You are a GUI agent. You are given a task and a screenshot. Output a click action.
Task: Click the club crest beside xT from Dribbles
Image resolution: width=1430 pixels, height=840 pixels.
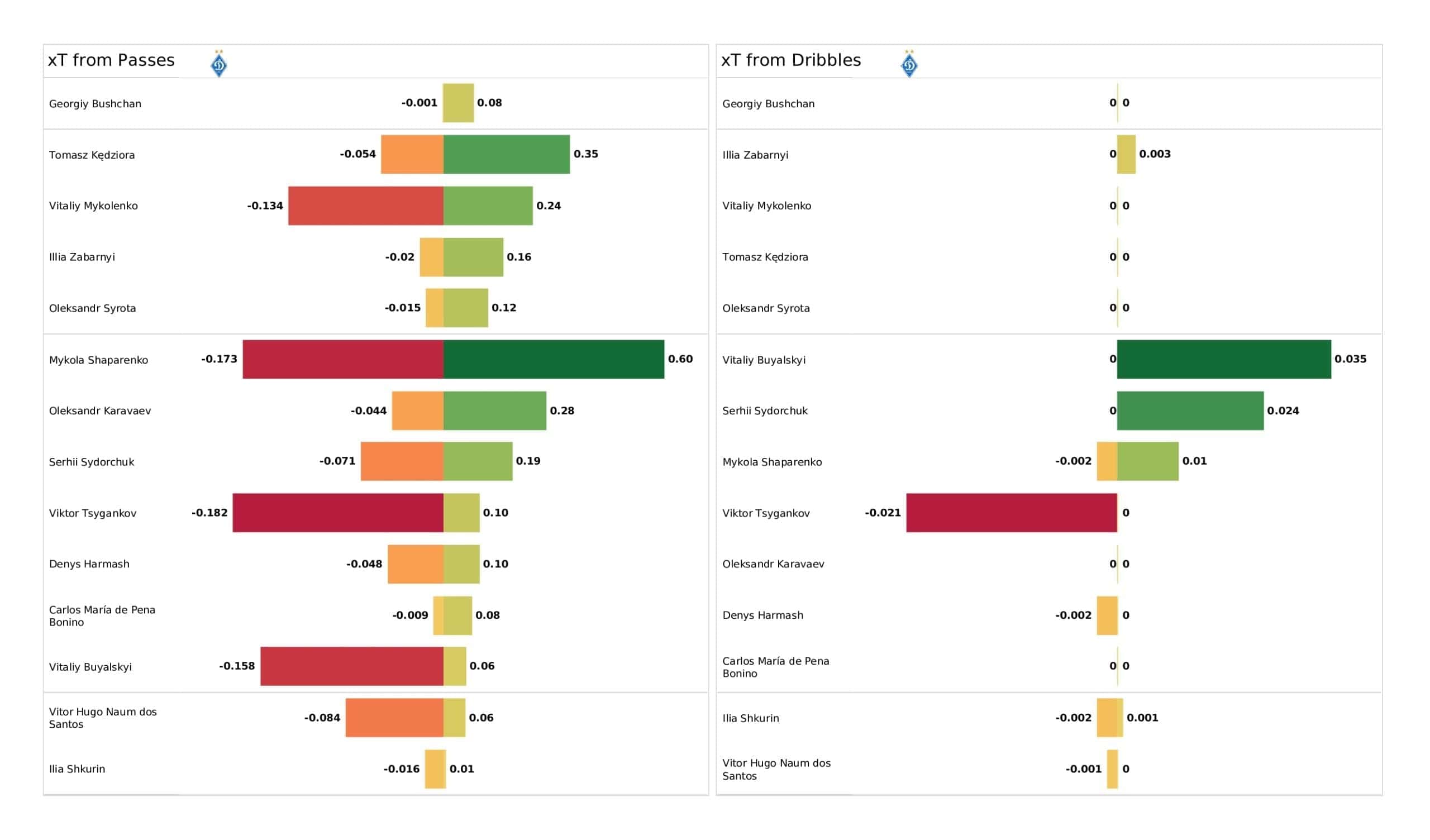pos(909,64)
